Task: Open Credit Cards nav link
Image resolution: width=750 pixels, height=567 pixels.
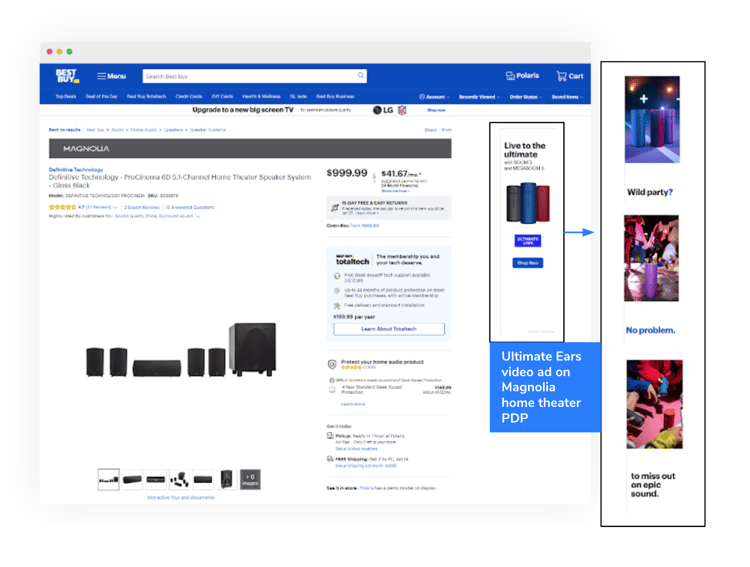Action: point(189,96)
